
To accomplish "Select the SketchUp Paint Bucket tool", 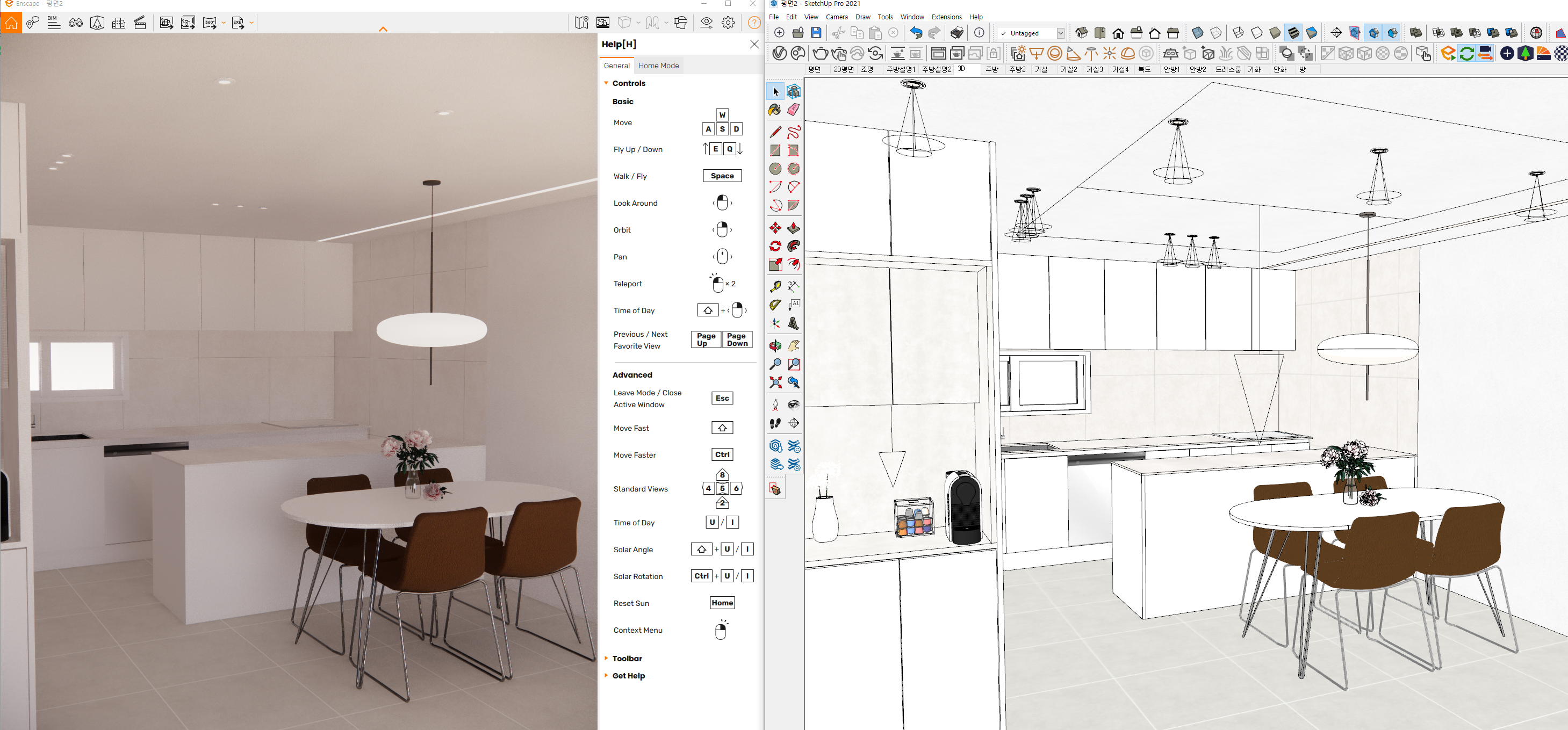I will pos(775,110).
